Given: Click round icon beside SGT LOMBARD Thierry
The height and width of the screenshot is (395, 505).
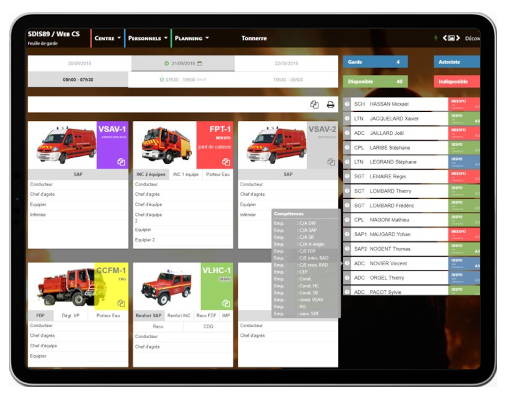Looking at the screenshot, I should coord(347,191).
